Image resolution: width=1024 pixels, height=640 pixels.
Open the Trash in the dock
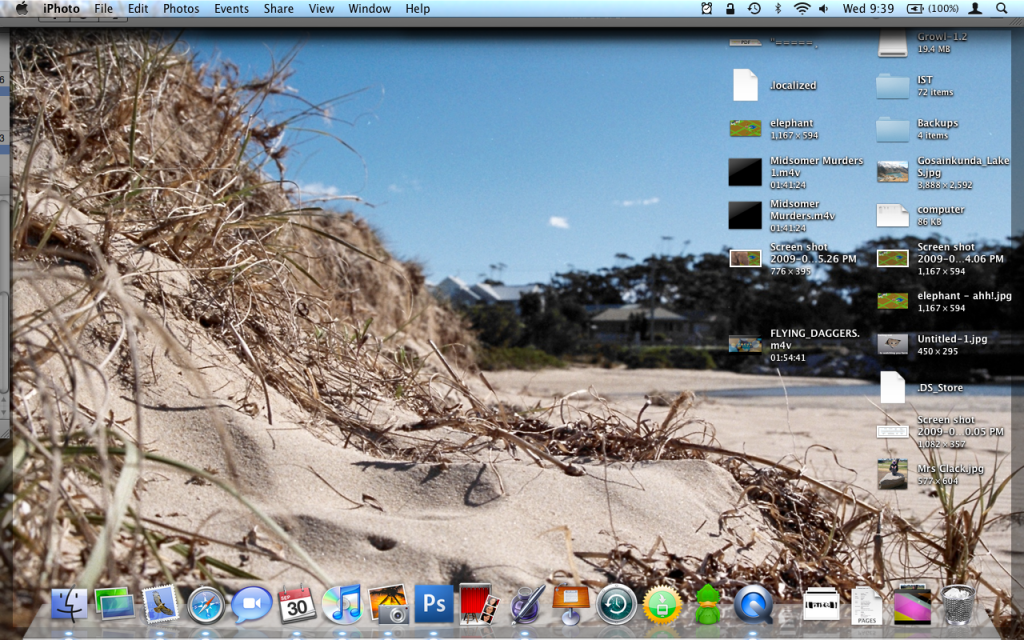[958, 605]
